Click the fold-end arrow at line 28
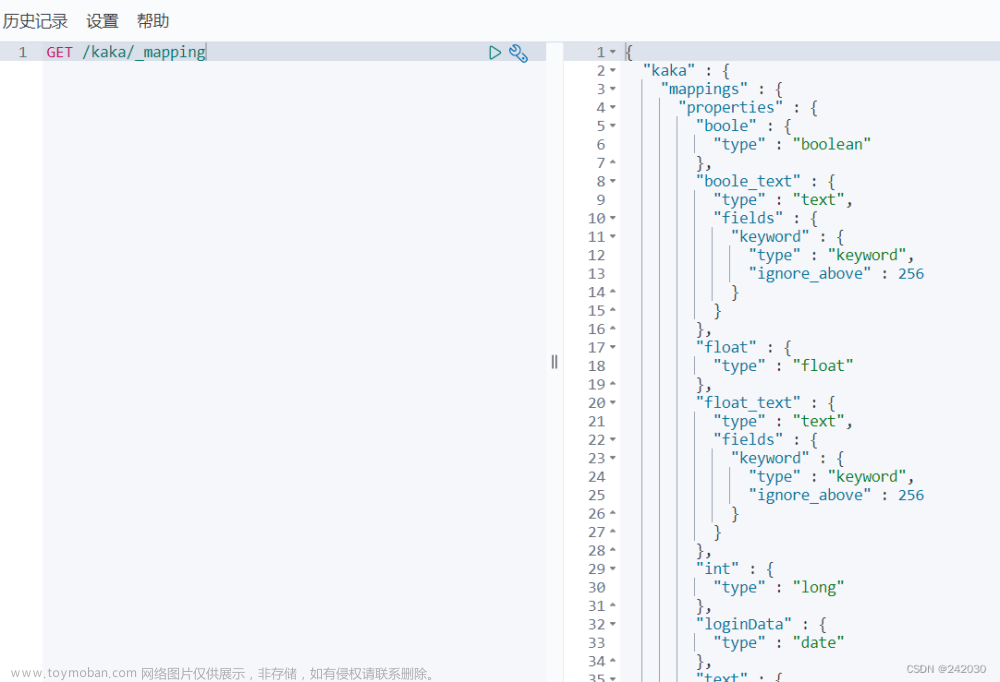Screen dimensions: 1000x682 point(613,550)
